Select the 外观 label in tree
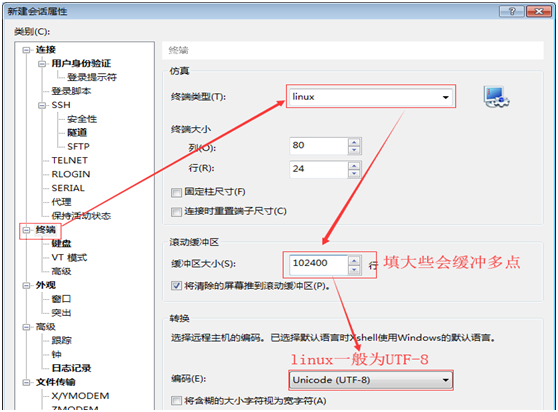558x412 pixels. (46, 285)
